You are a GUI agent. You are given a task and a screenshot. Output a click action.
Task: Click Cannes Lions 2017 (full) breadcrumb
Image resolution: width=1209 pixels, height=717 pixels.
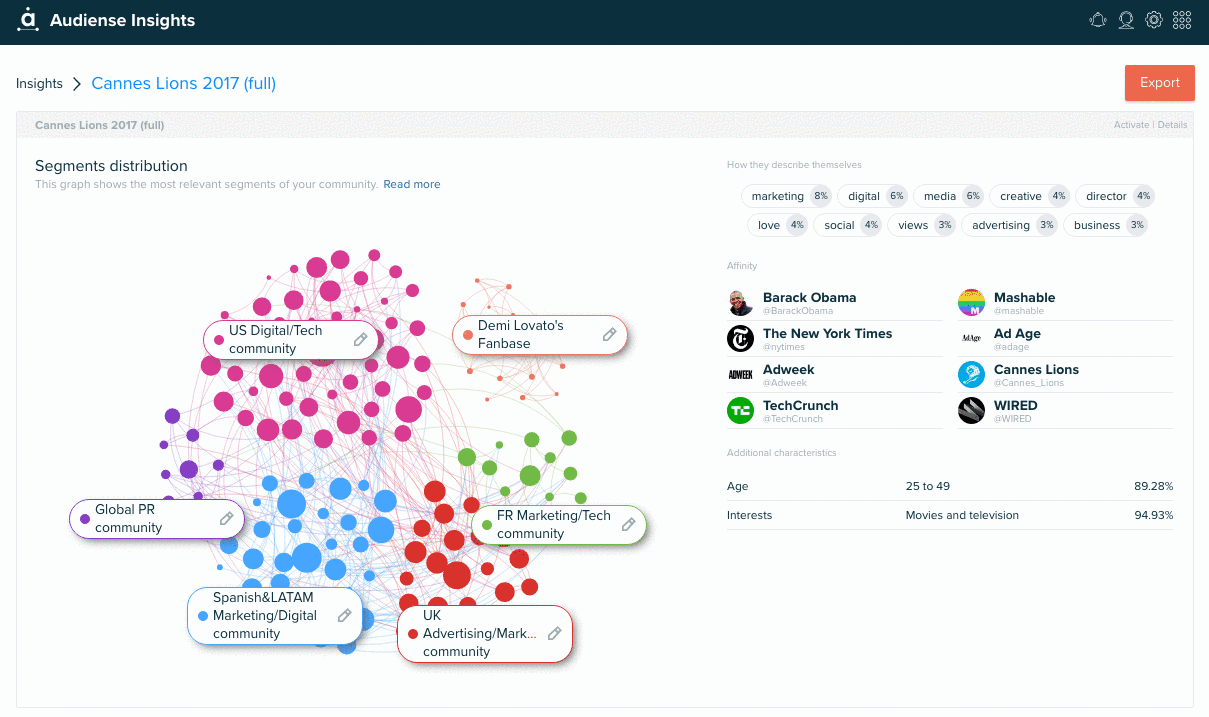click(184, 84)
